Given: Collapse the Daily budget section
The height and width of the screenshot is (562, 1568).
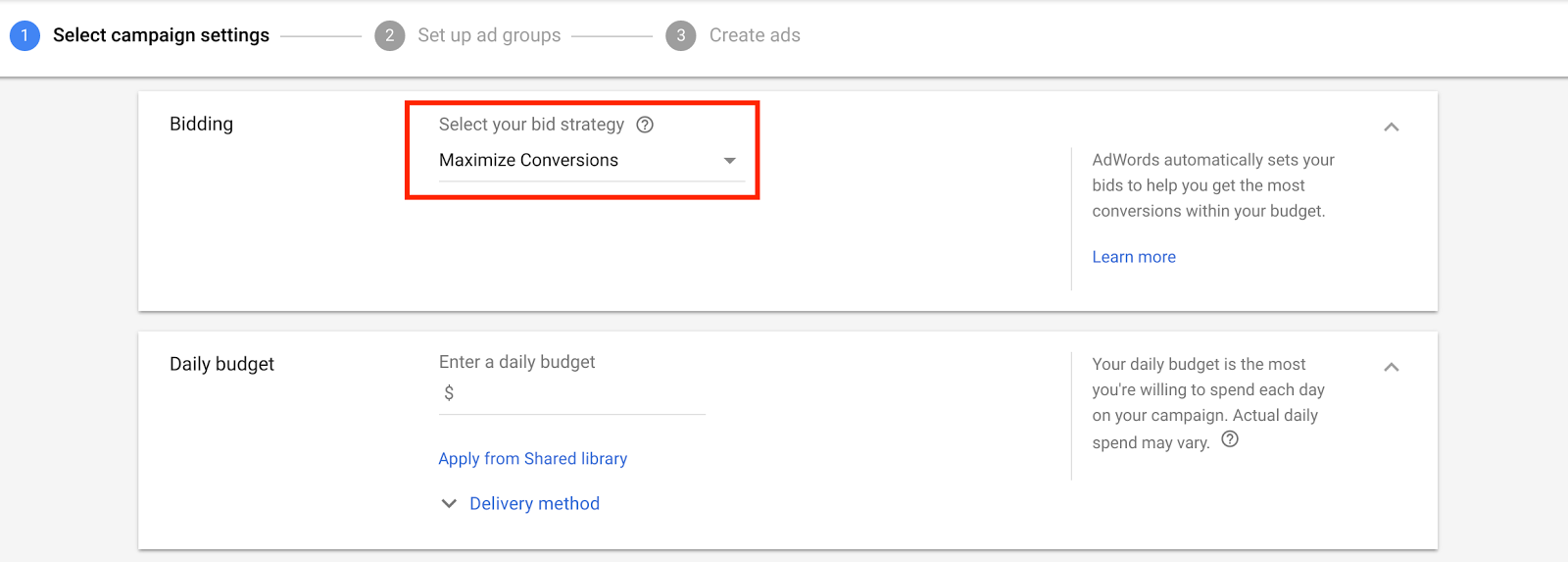Looking at the screenshot, I should tap(1391, 367).
